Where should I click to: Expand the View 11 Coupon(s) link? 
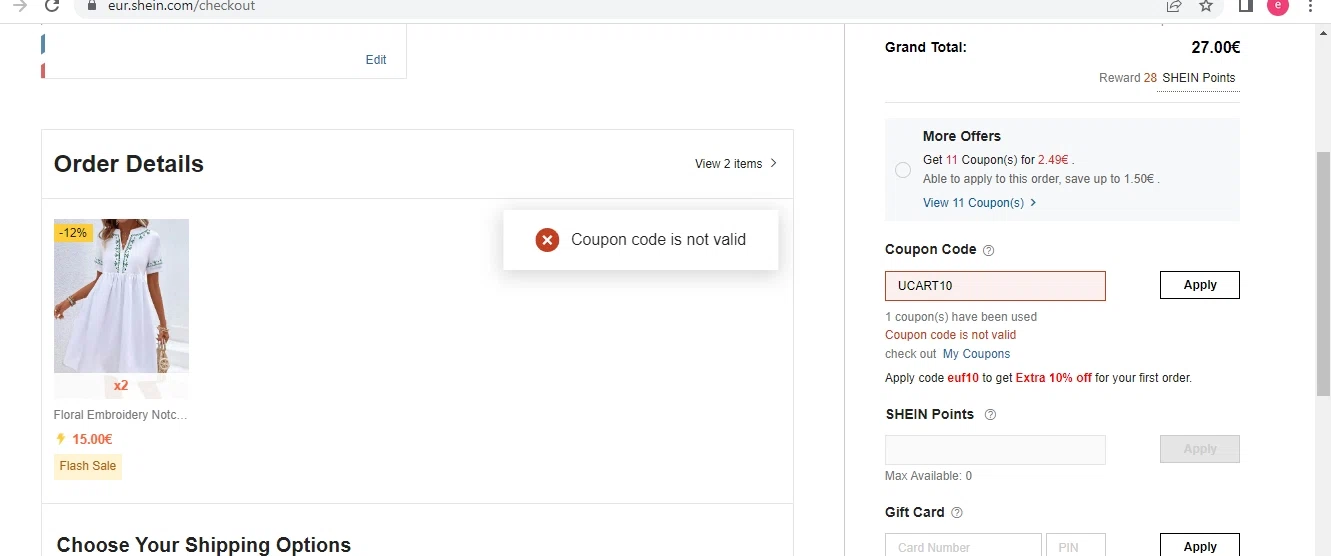pos(979,203)
